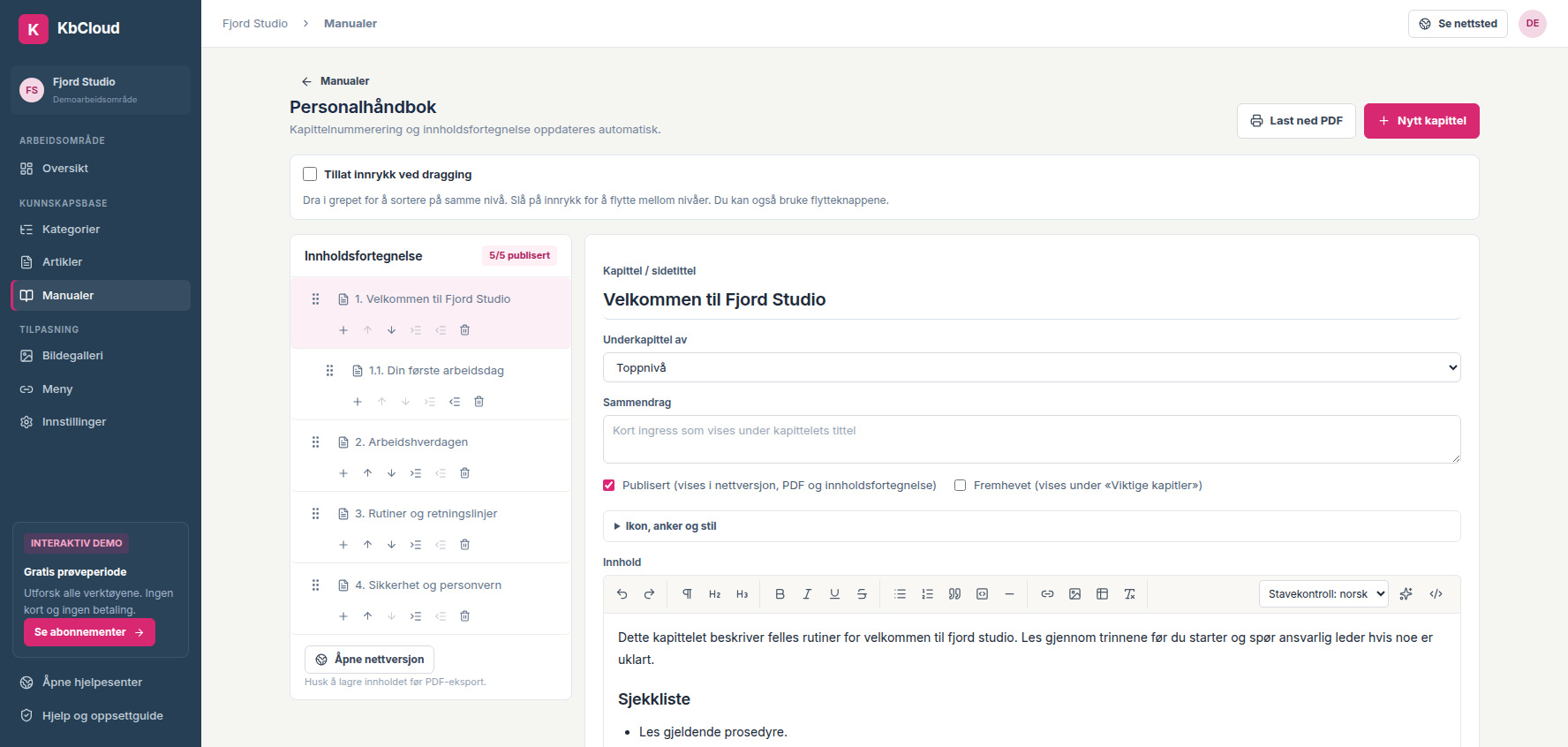The image size is (1568, 747).
Task: Enable Tillat innrykk ved dragging checkbox
Action: (310, 174)
